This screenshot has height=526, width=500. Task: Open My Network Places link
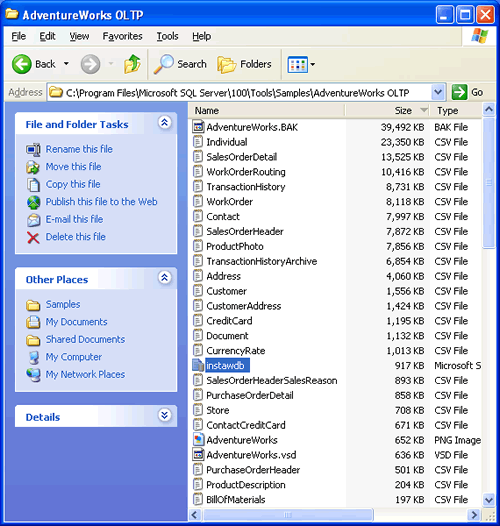85,374
